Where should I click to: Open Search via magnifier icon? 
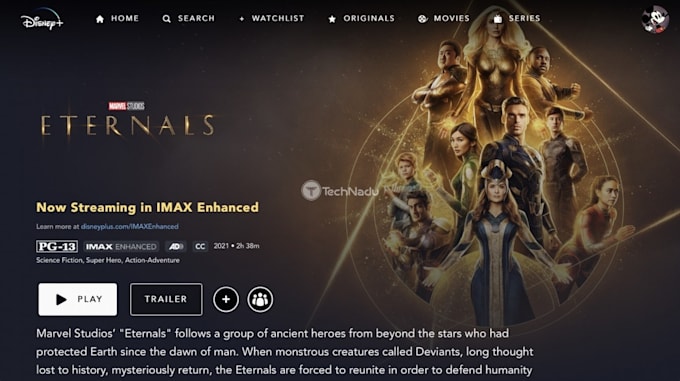[x=167, y=19]
